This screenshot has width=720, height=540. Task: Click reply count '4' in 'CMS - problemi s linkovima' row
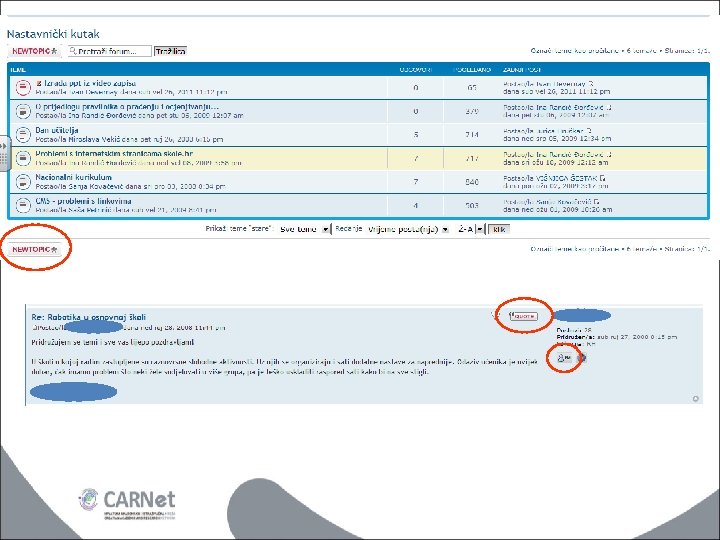(x=416, y=206)
